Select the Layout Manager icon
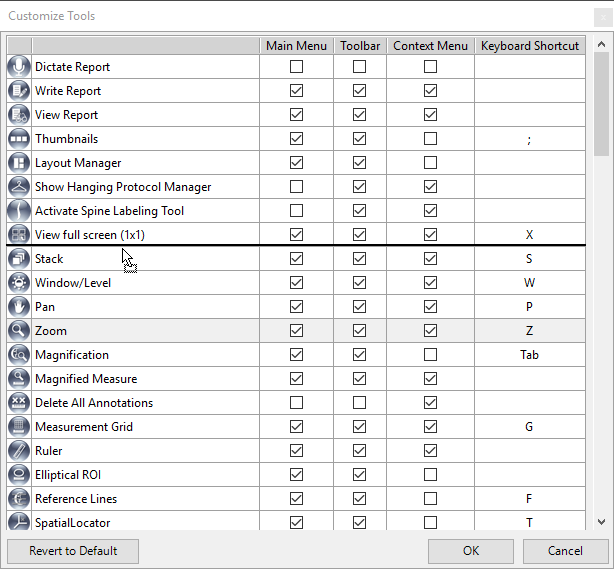614x569 pixels. point(19,163)
